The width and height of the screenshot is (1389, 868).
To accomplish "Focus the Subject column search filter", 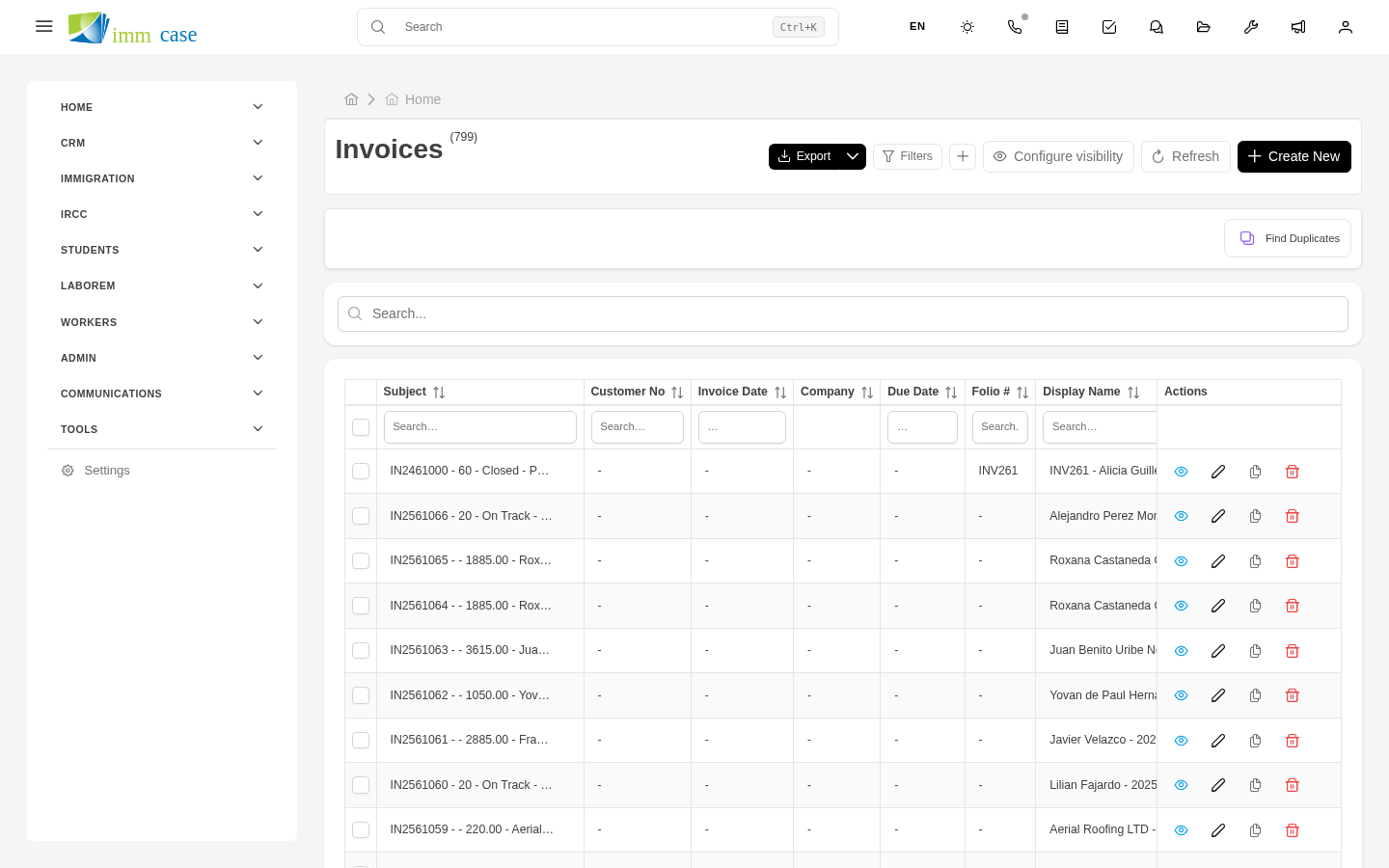I will pos(480,427).
